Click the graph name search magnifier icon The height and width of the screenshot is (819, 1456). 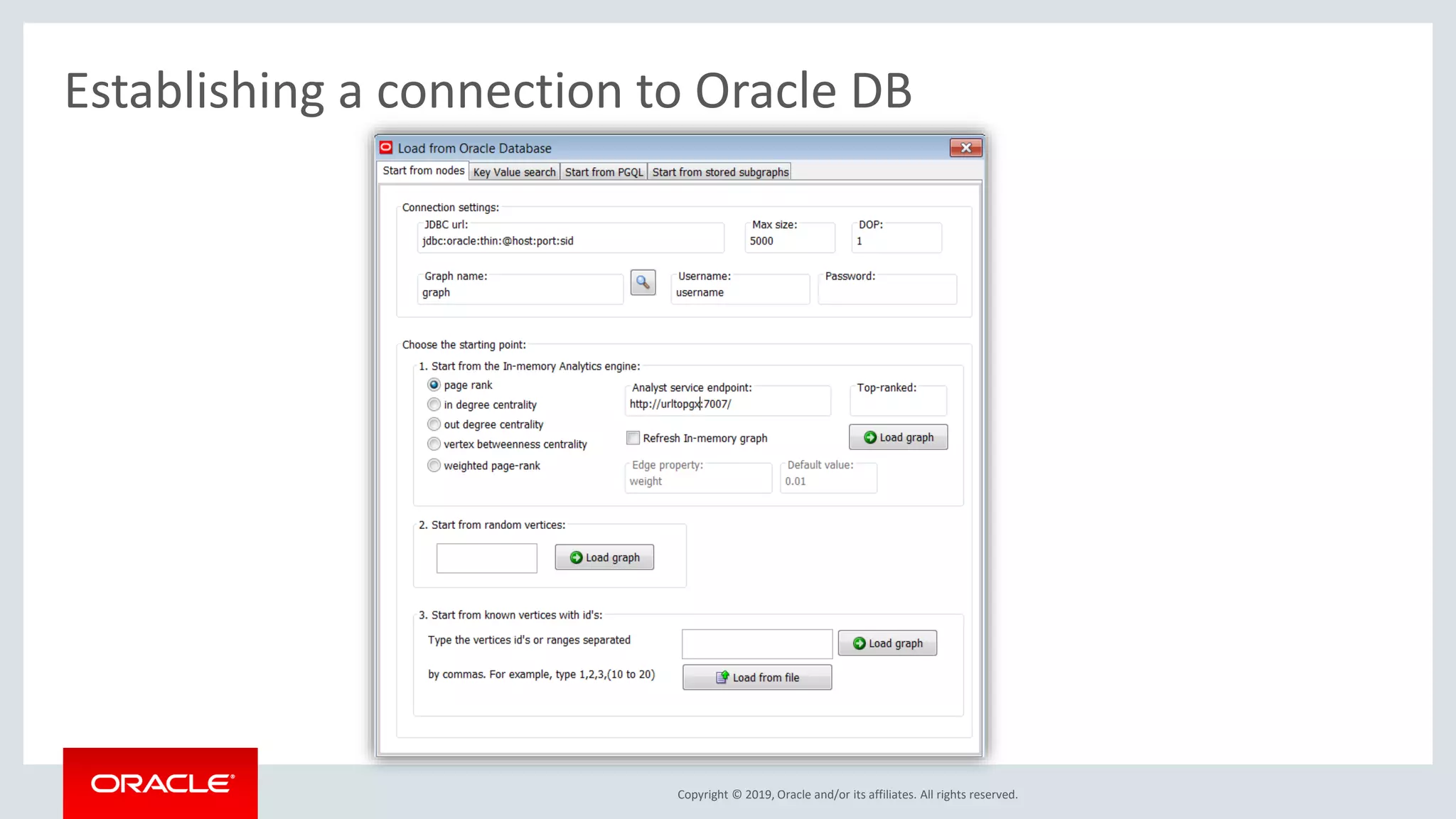pyautogui.click(x=643, y=283)
